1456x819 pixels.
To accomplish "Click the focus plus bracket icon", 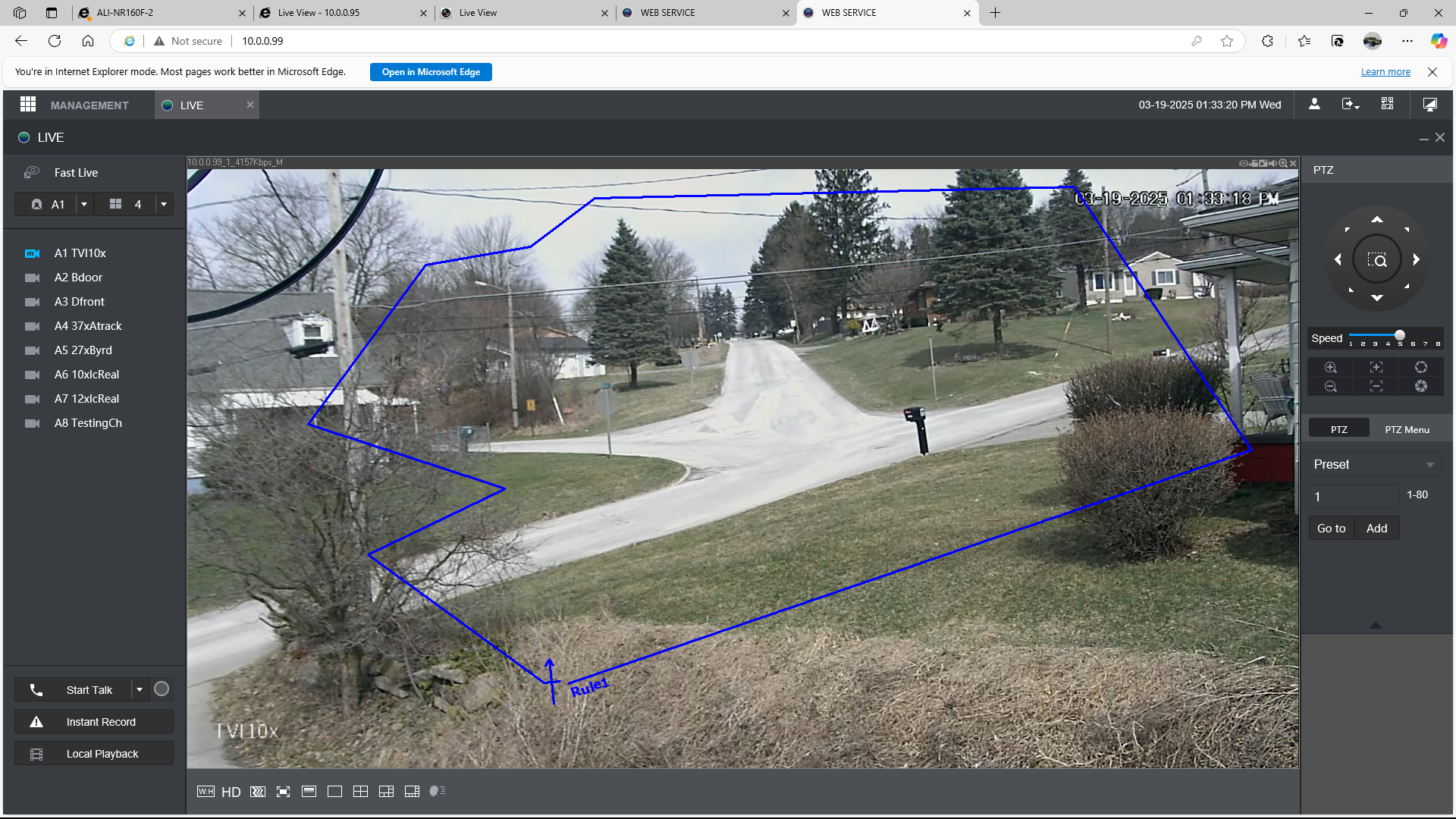I will point(1376,367).
